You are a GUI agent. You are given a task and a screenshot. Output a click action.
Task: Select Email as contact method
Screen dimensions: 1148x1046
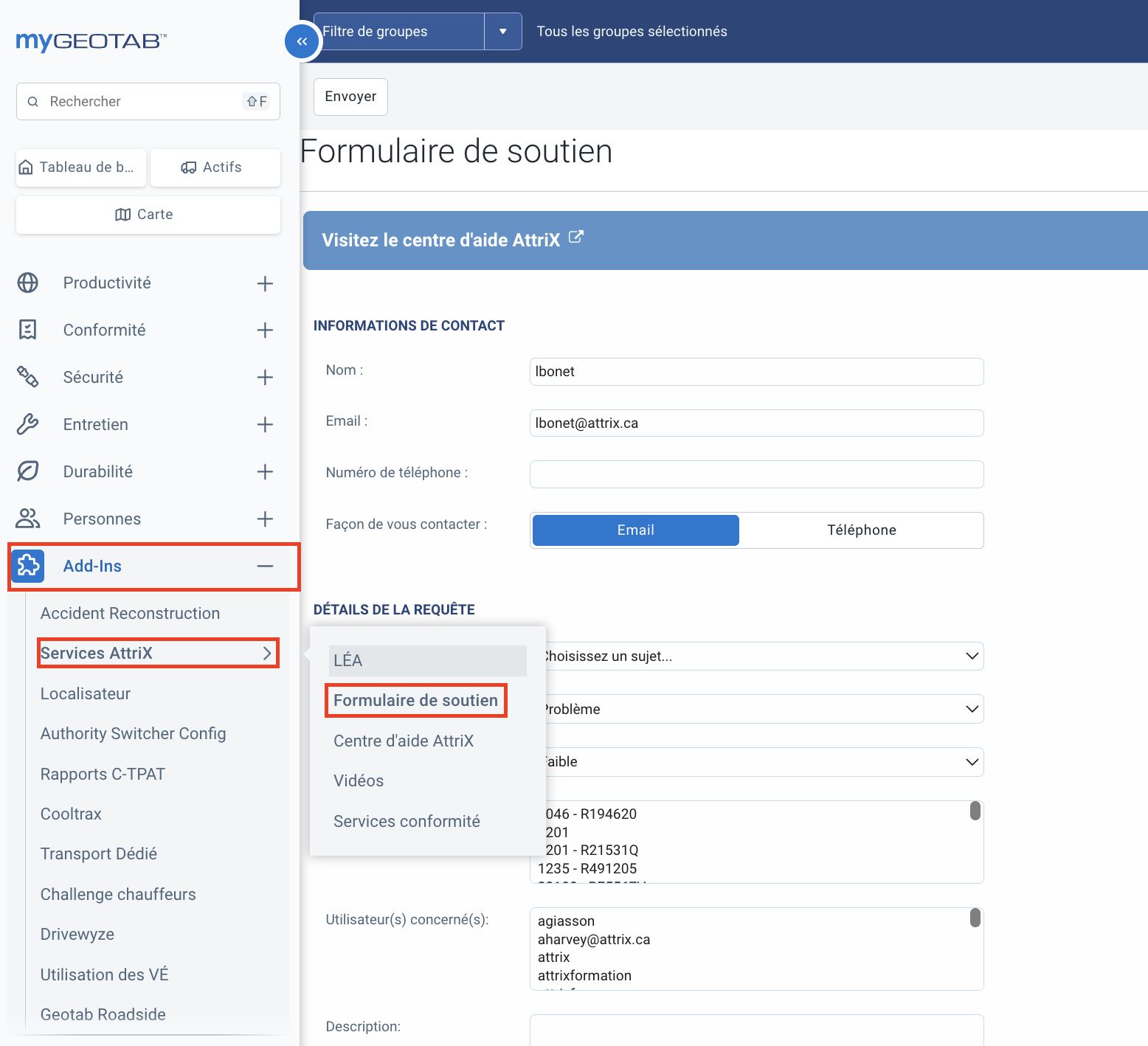(x=635, y=530)
